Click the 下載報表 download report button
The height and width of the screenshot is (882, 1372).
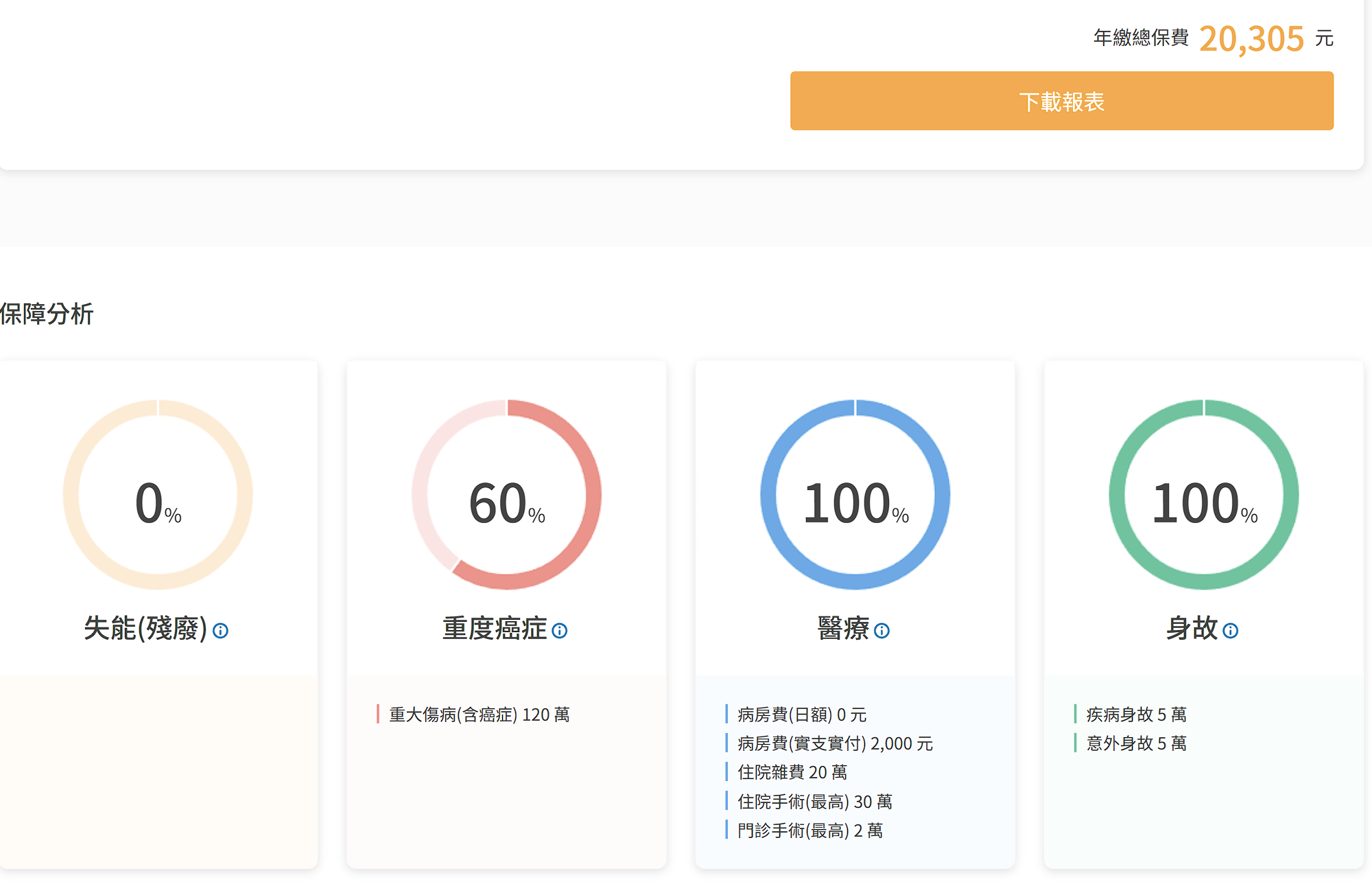[x=1061, y=101]
